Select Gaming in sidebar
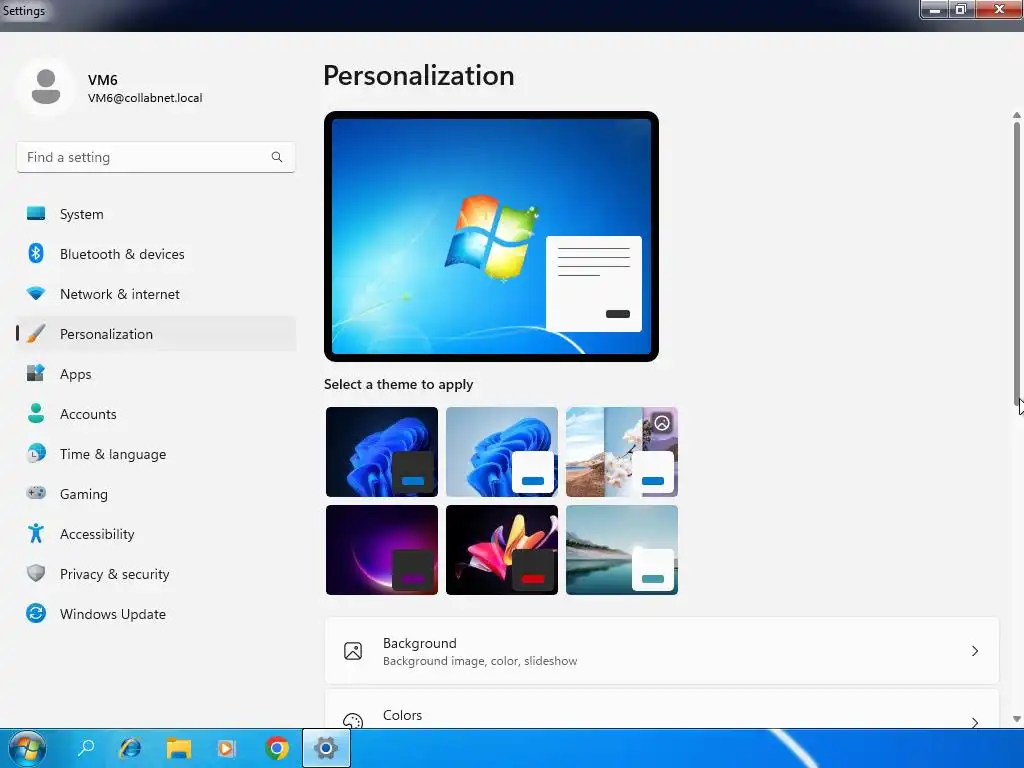Viewport: 1024px width, 768px height. pos(155,494)
